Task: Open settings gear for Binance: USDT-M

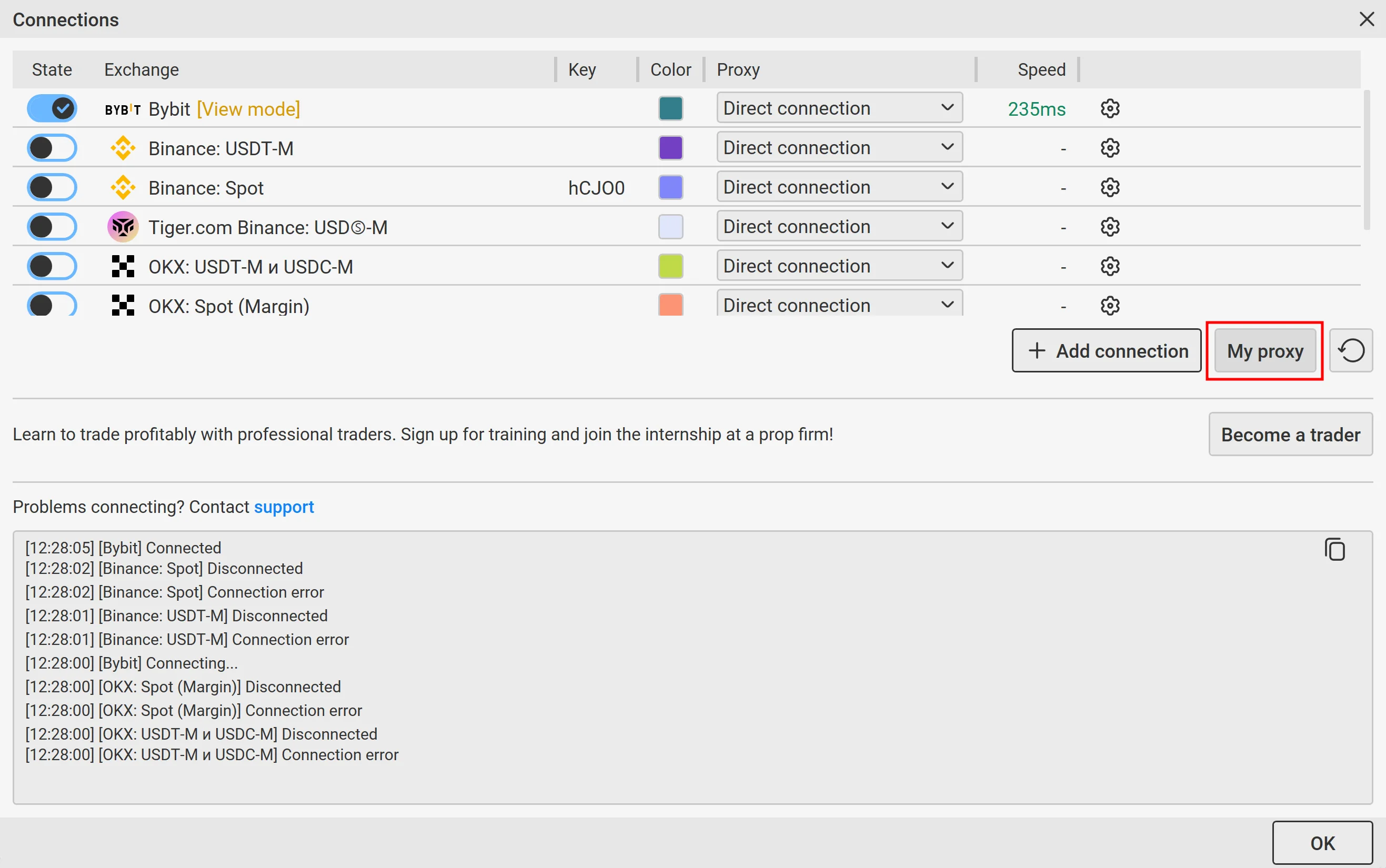Action: tap(1109, 148)
